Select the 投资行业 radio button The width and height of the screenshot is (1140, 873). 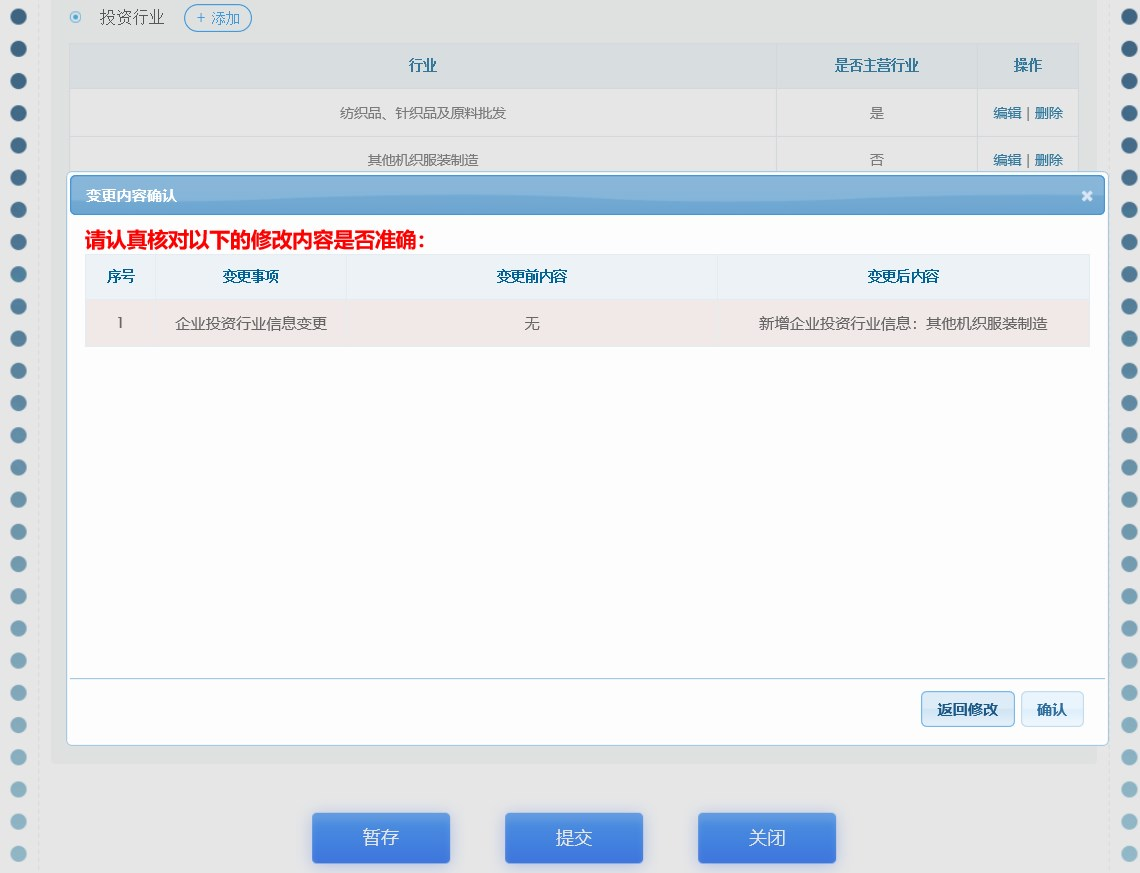(76, 18)
